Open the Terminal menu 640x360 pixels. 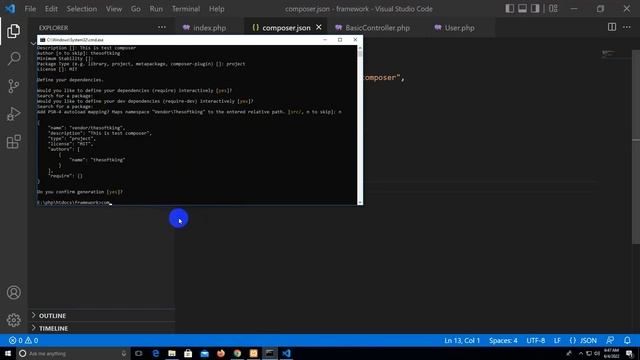(x=186, y=9)
